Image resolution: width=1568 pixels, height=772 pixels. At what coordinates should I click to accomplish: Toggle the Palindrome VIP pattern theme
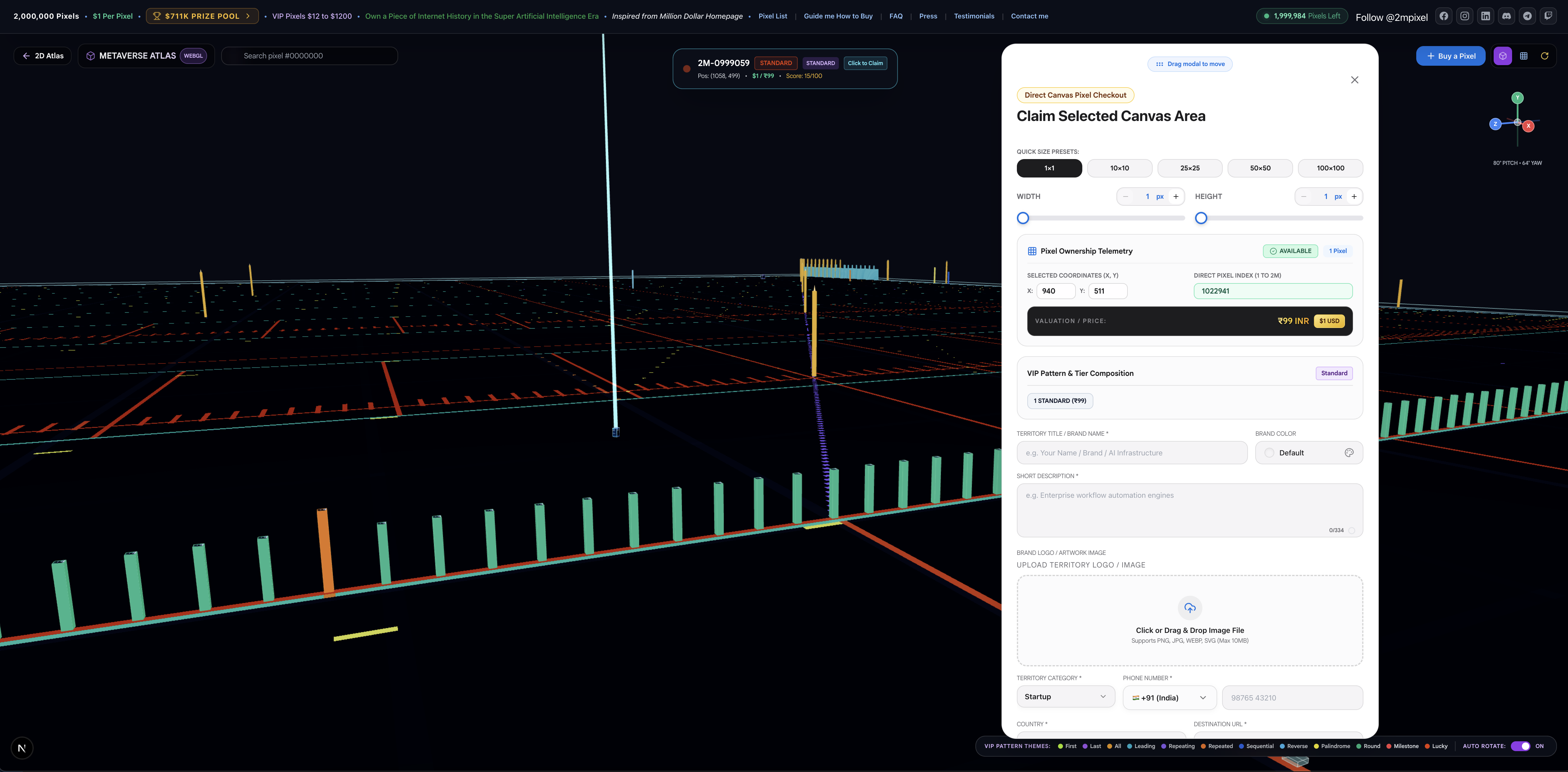[x=1332, y=747]
